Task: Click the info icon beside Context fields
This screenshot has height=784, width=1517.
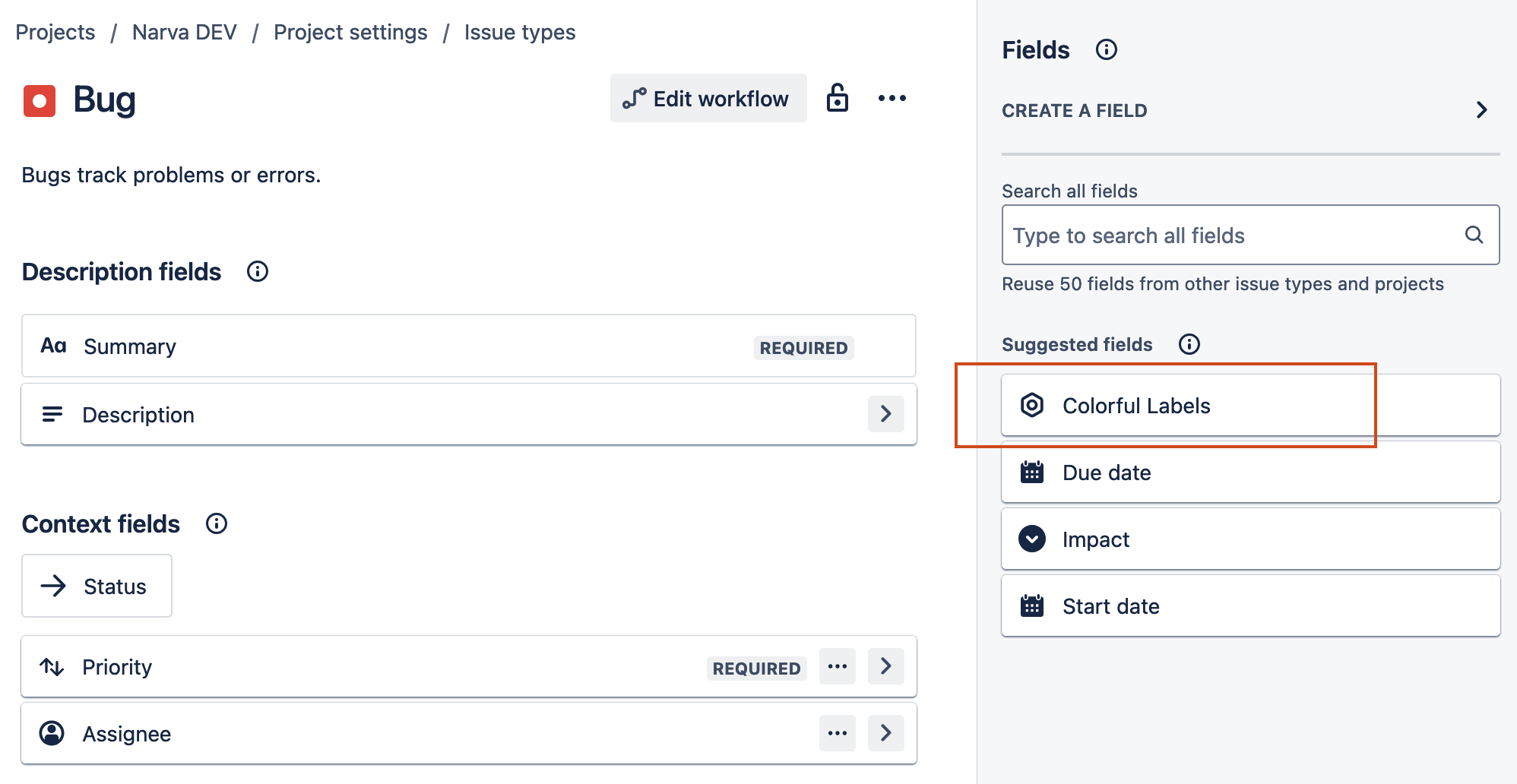Action: 217,523
